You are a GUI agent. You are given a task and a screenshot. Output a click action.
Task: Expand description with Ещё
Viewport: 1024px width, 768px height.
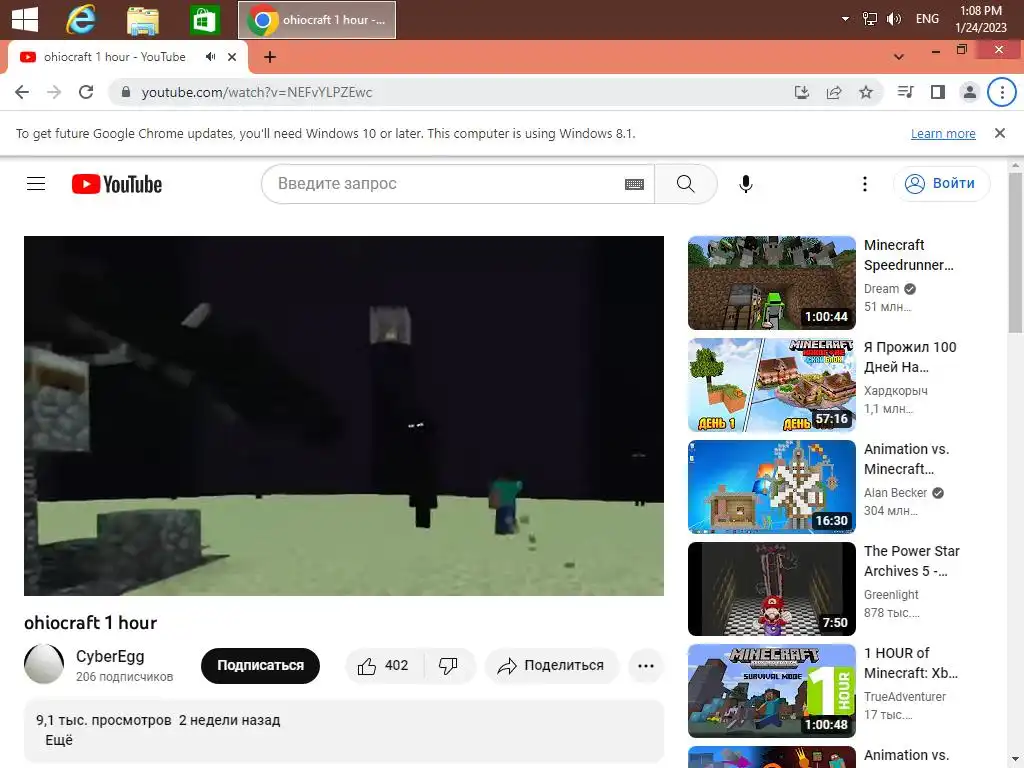coord(59,740)
